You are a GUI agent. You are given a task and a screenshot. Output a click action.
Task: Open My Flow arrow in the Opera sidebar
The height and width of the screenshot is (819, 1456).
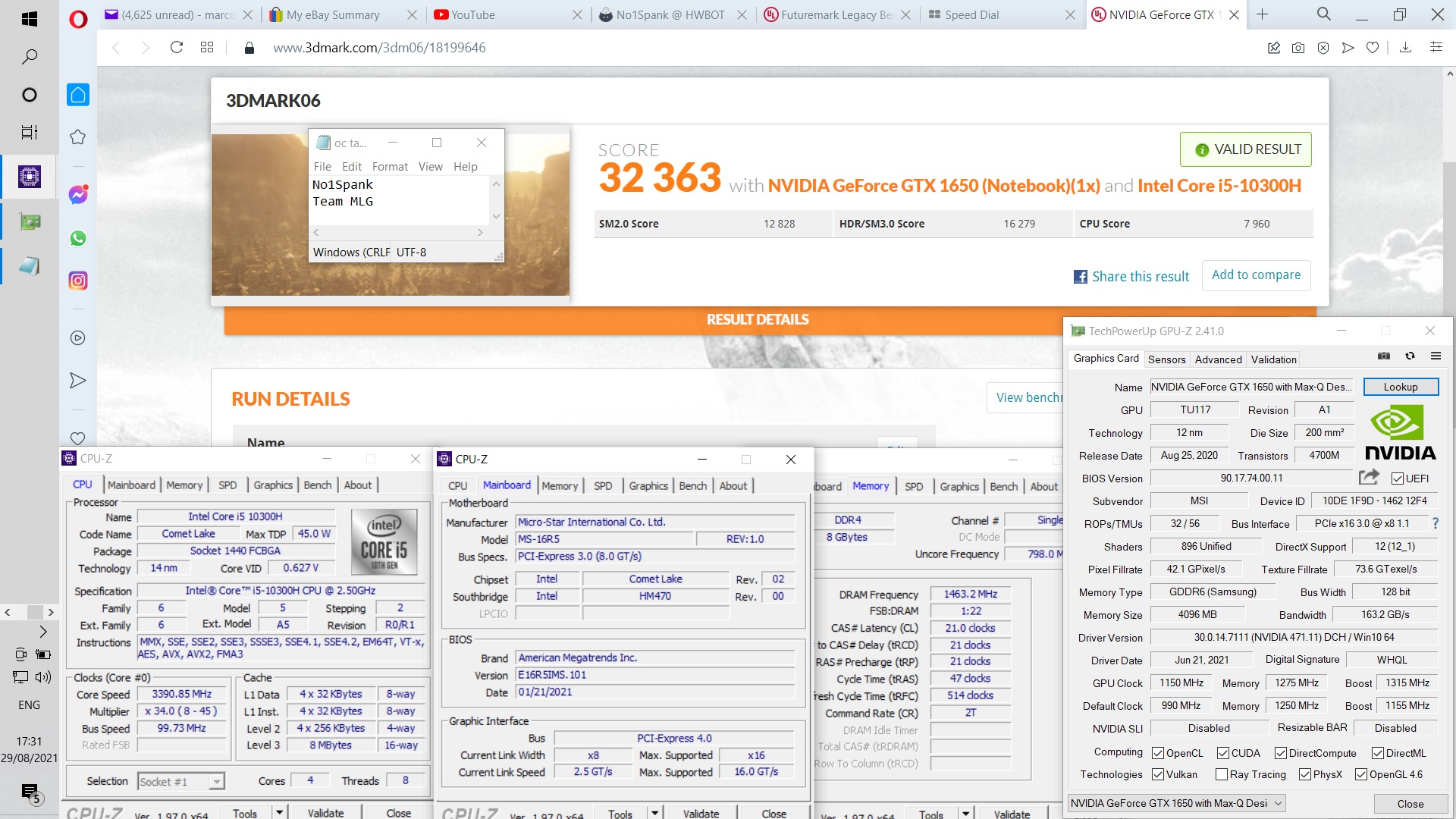pos(77,381)
